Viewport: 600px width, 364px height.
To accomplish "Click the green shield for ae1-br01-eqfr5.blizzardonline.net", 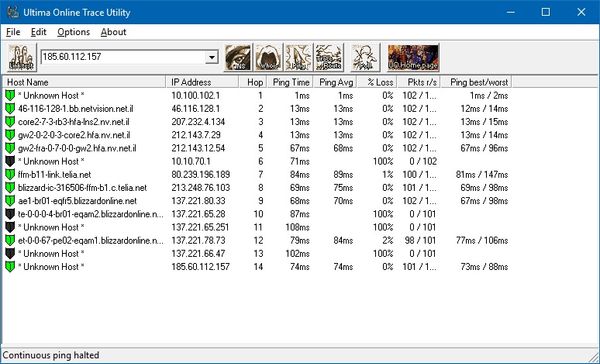I will [10, 201].
